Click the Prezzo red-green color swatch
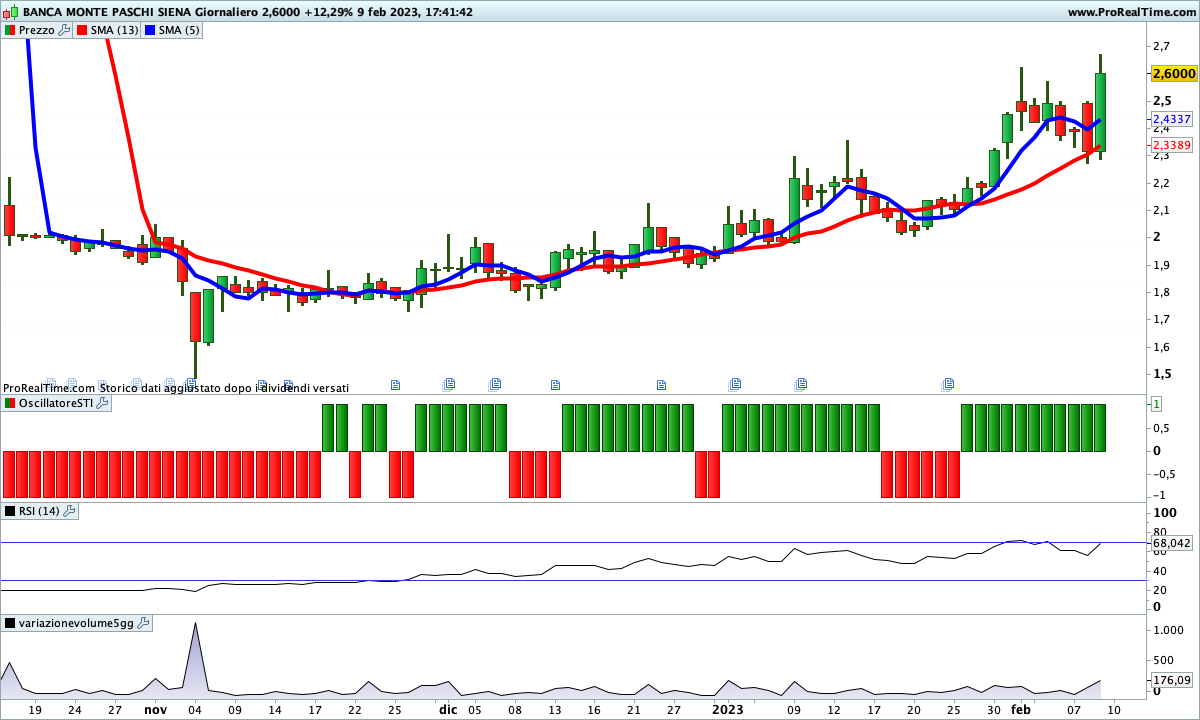Viewport: 1200px width, 720px height. click(10, 30)
